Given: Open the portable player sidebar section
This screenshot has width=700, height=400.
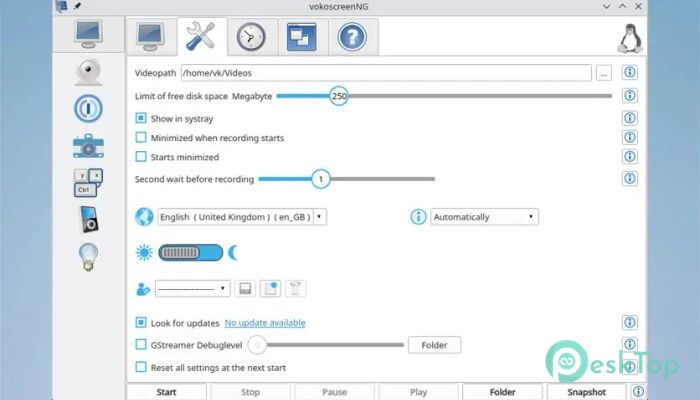Looking at the screenshot, I should [88, 219].
